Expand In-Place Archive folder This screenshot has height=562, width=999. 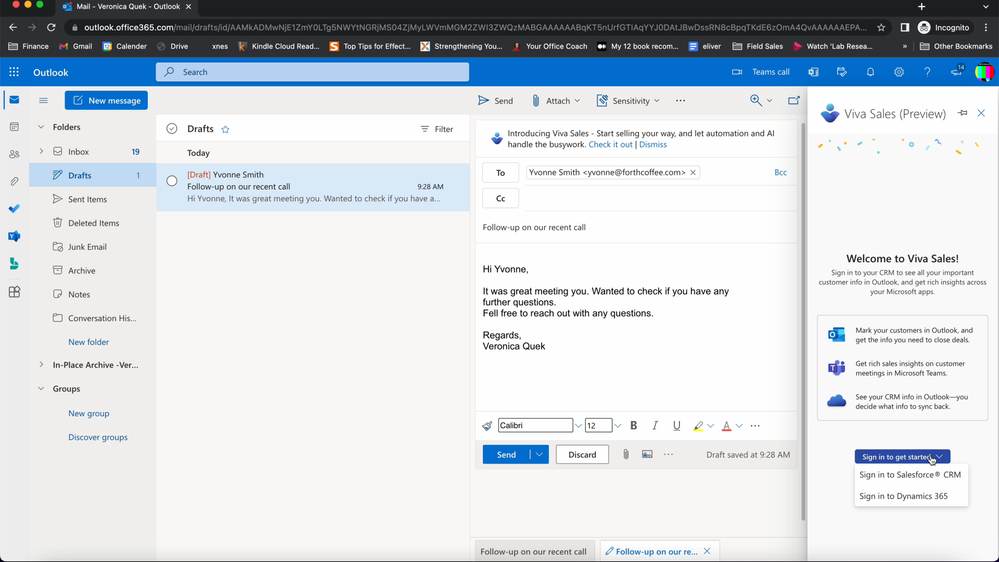[41, 364]
